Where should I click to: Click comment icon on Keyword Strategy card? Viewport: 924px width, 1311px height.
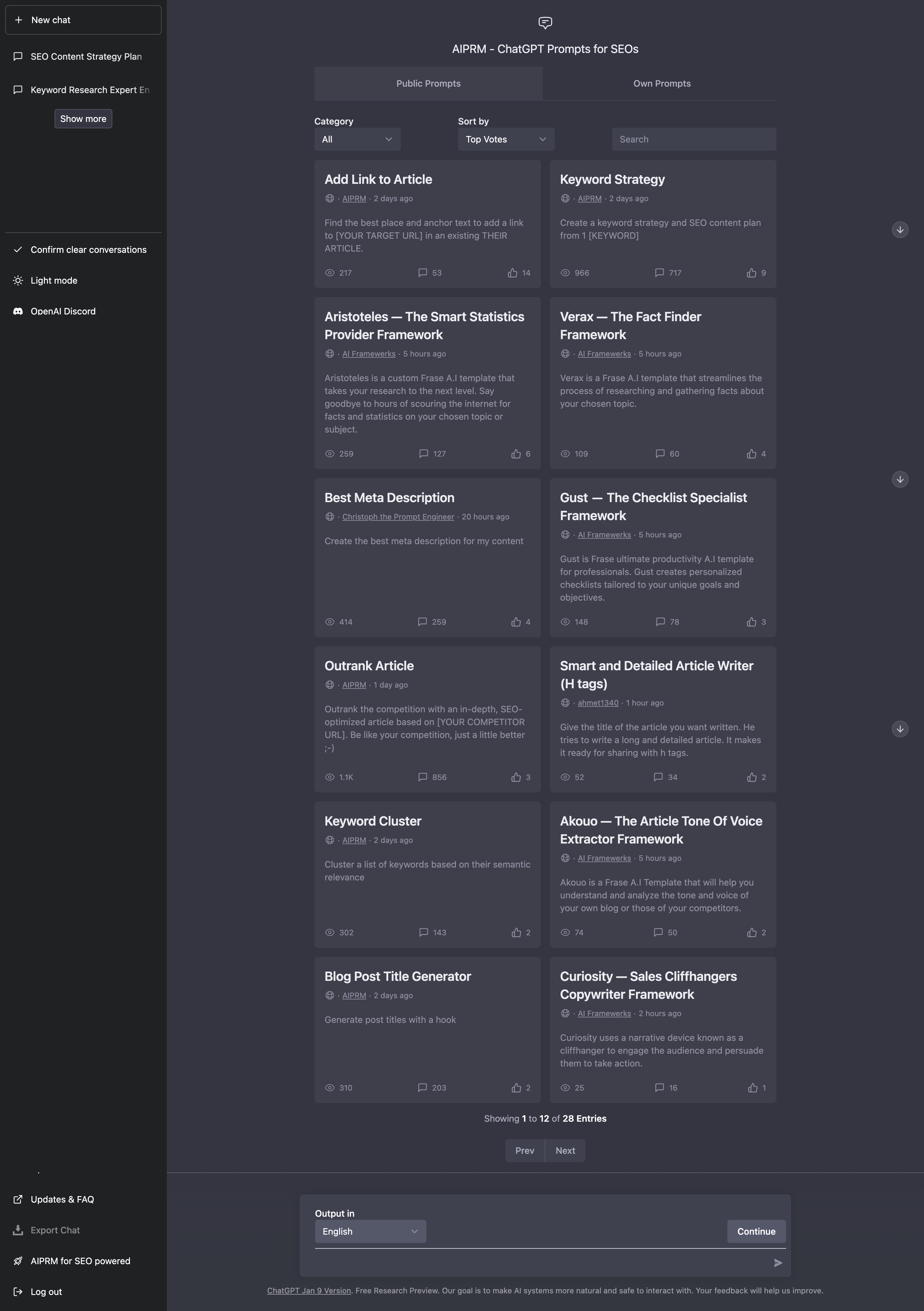tap(659, 273)
